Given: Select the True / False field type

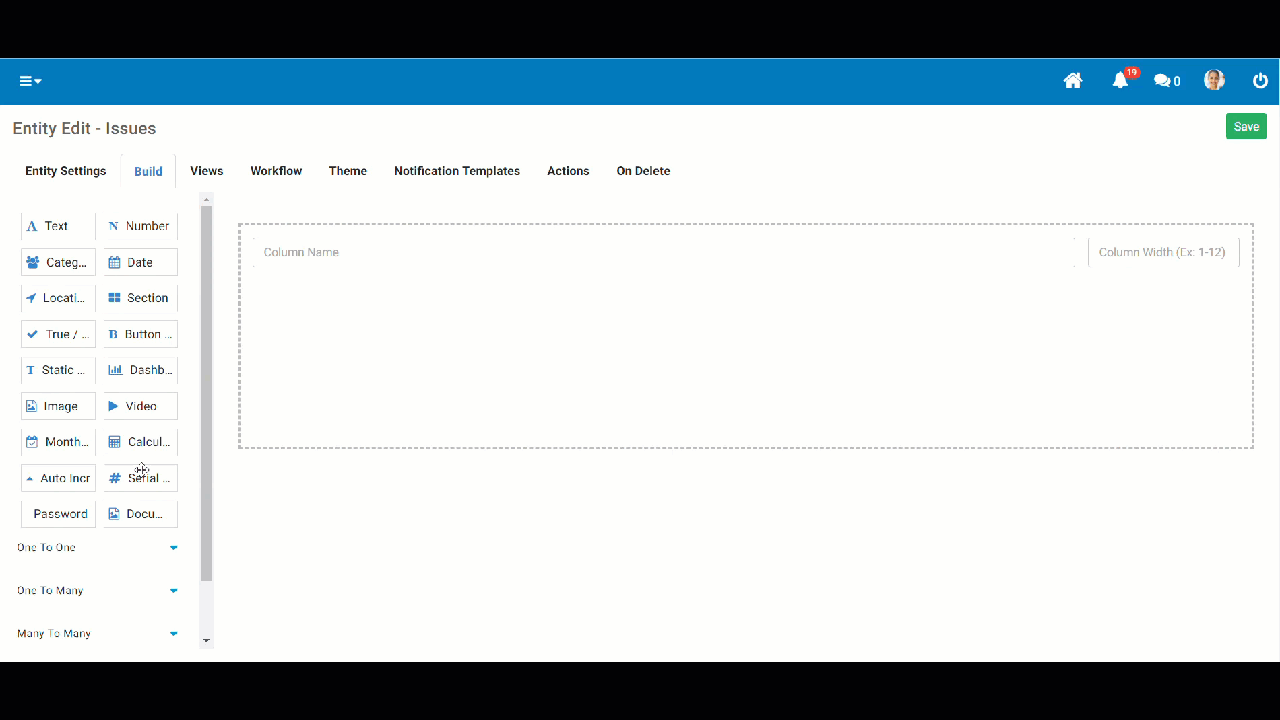Looking at the screenshot, I should click(57, 334).
